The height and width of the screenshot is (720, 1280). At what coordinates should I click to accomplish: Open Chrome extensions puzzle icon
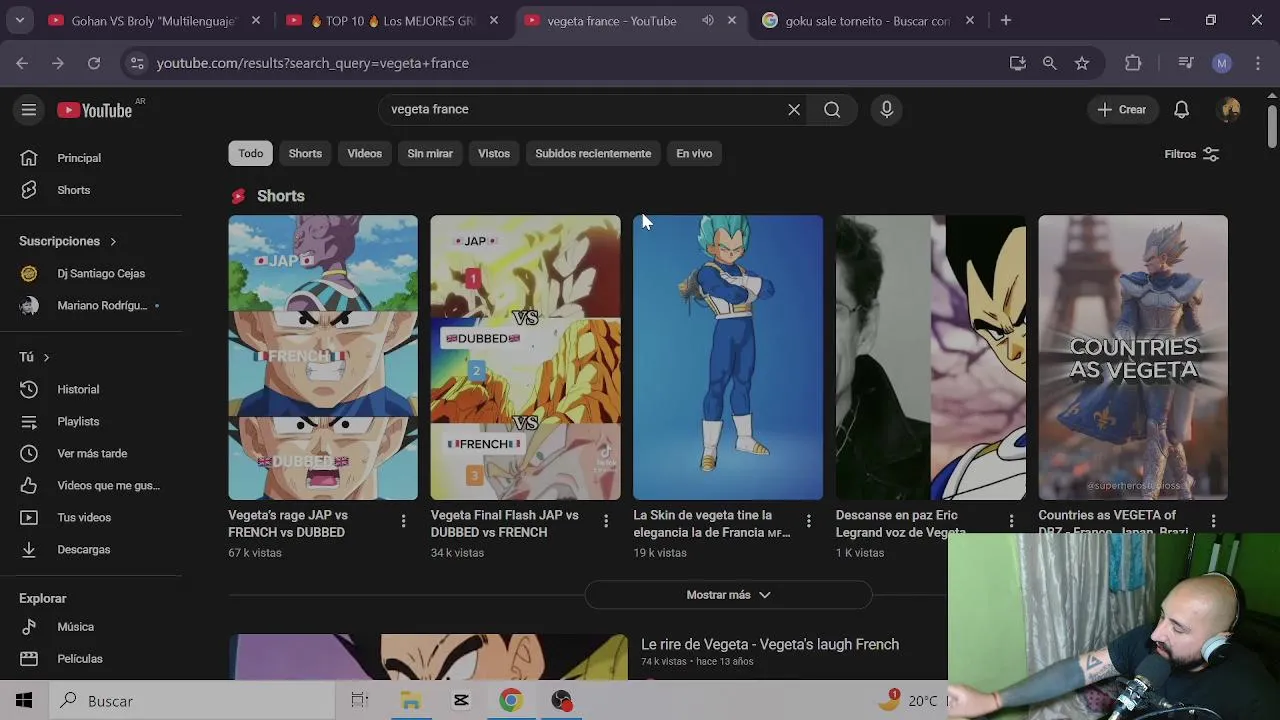tap(1133, 63)
